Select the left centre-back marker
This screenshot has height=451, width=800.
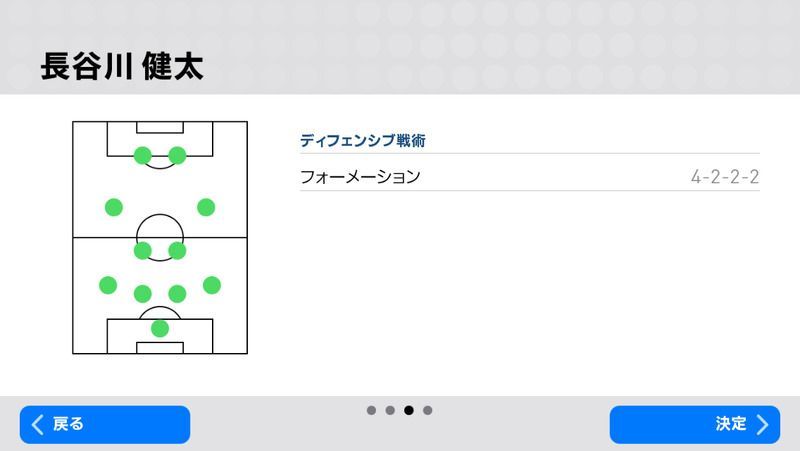pos(142,293)
